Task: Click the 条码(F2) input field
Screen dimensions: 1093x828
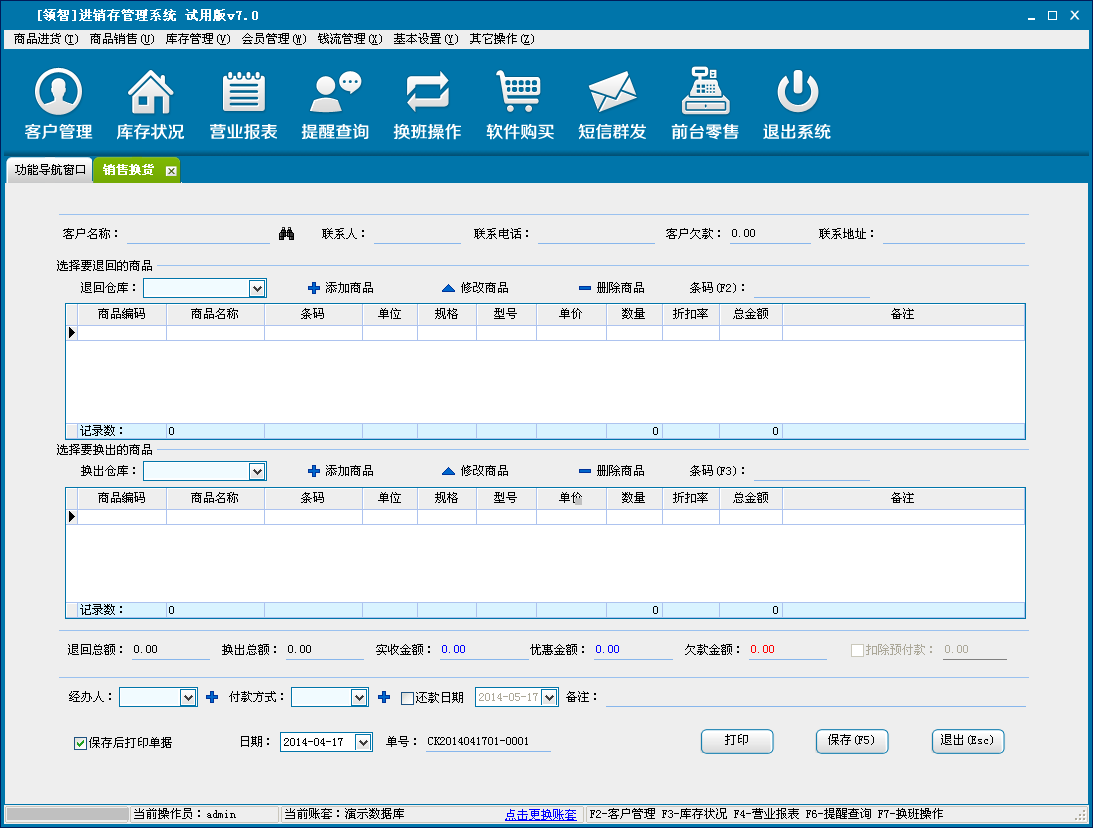Action: tap(811, 289)
